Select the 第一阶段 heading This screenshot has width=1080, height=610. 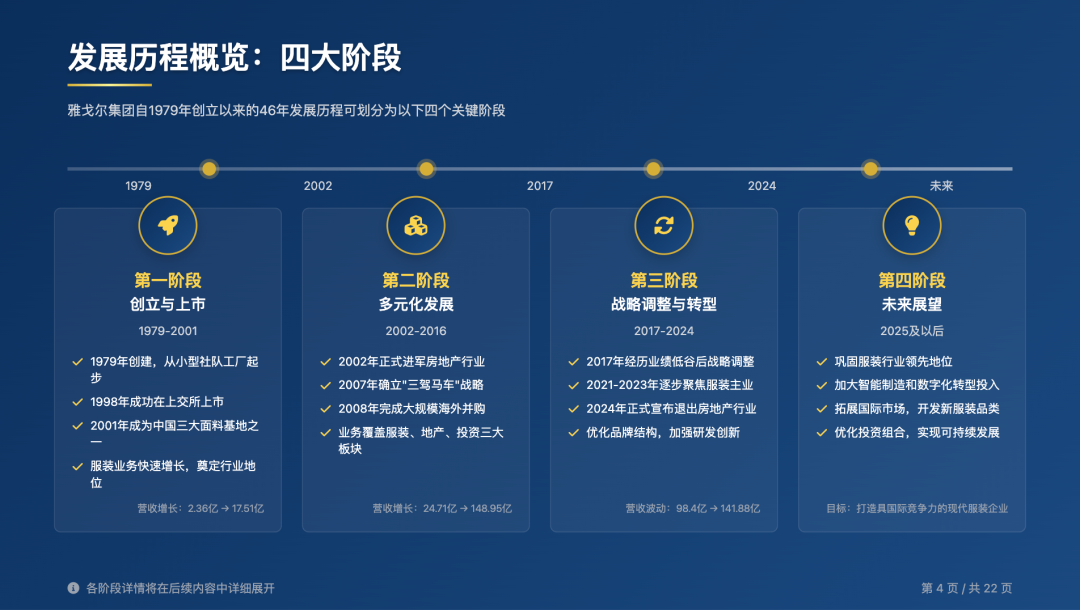click(x=168, y=280)
